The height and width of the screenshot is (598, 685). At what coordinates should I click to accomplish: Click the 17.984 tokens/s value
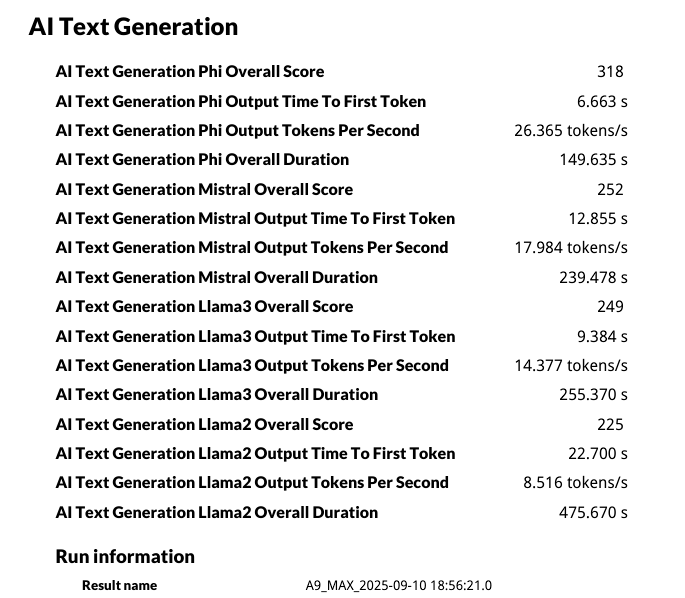571,247
